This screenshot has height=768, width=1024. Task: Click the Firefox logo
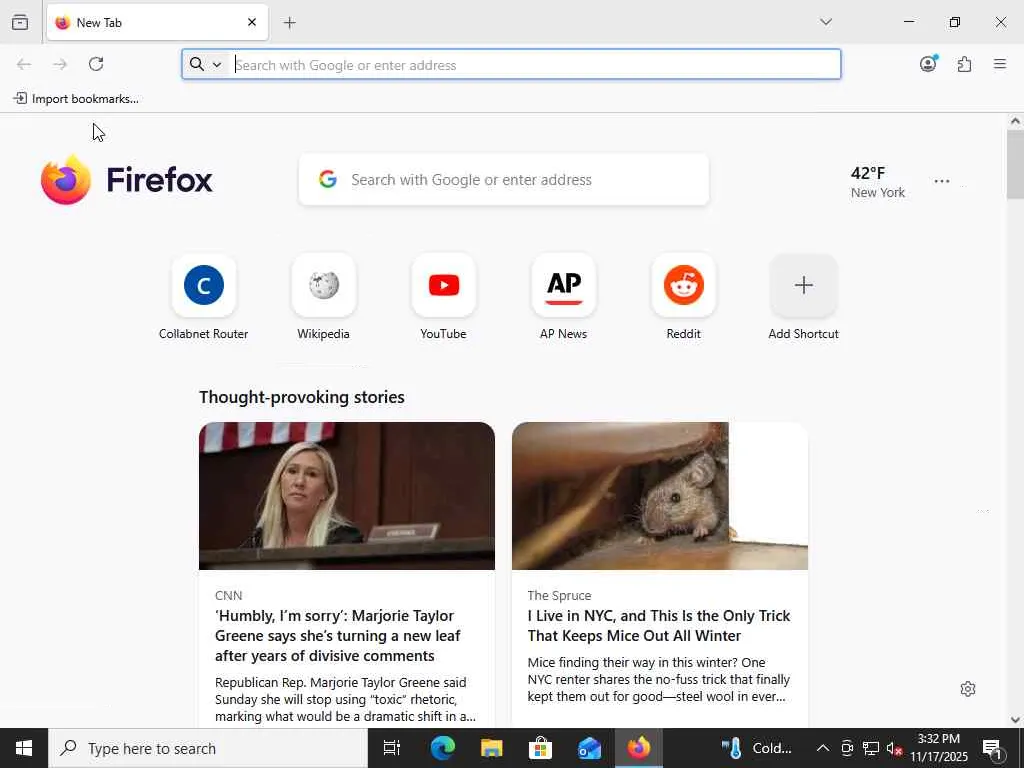[x=127, y=180]
